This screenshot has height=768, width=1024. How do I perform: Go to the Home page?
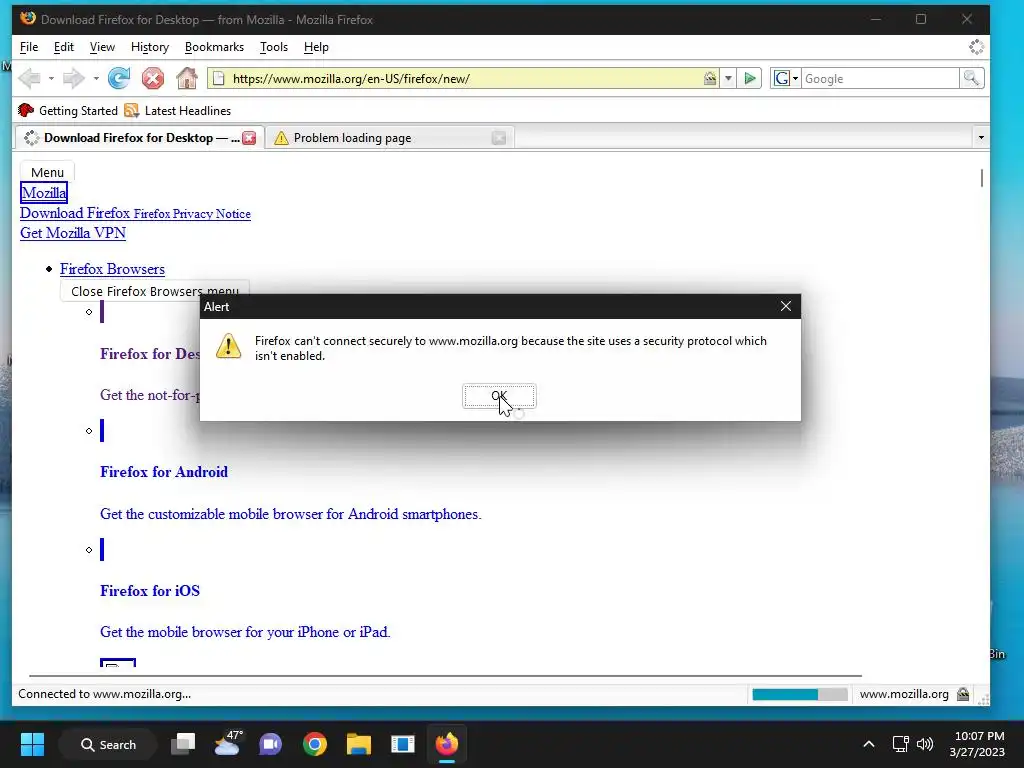187,78
